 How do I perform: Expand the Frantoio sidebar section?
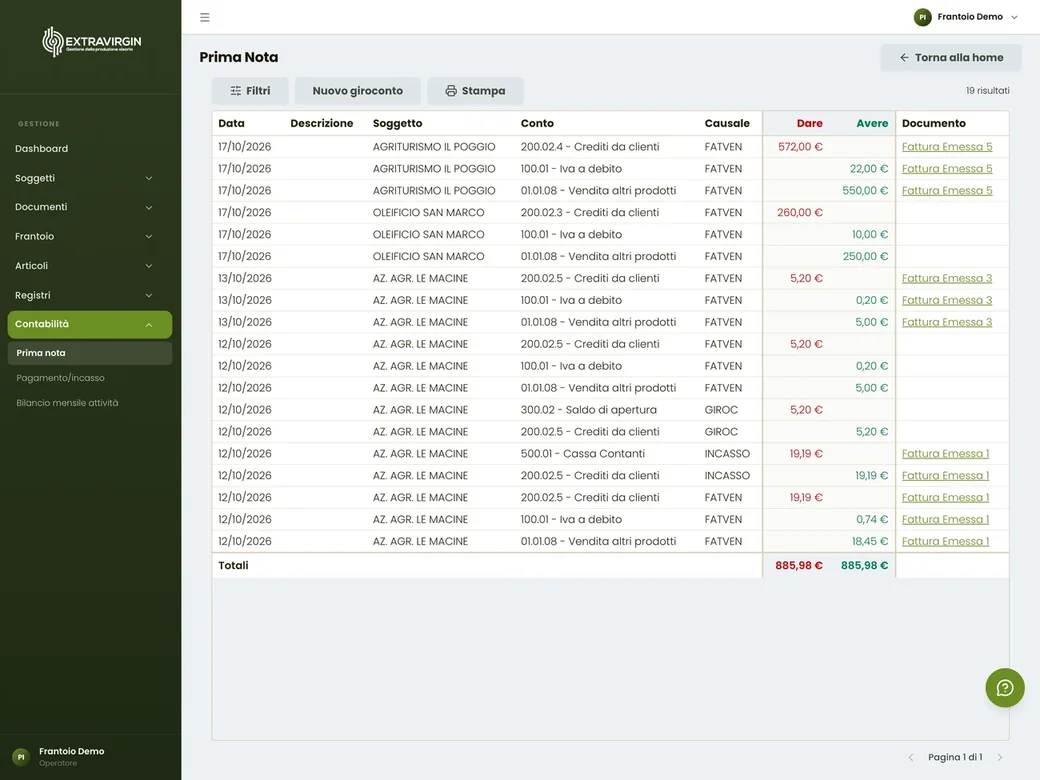[90, 236]
